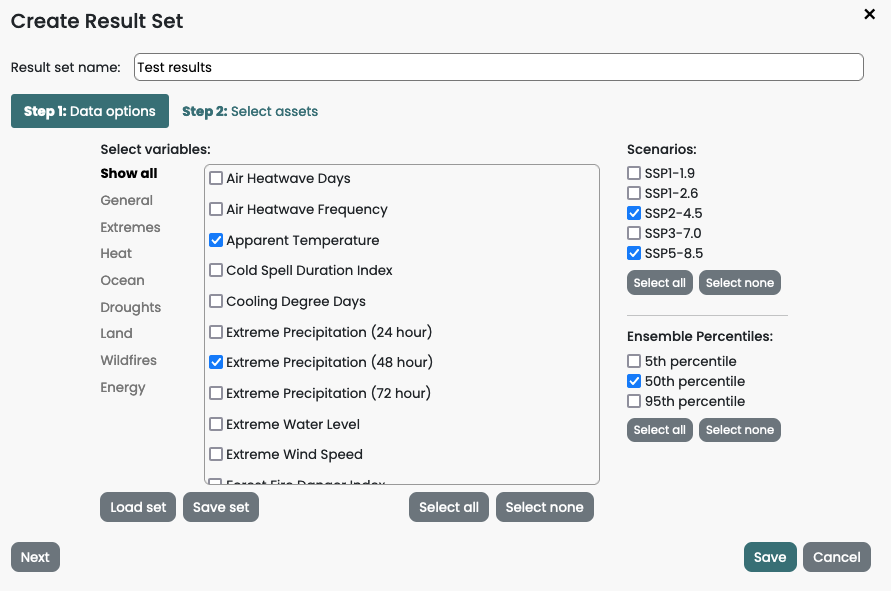Switch to Step 2: Select assets tab
The image size is (891, 591).
(250, 111)
